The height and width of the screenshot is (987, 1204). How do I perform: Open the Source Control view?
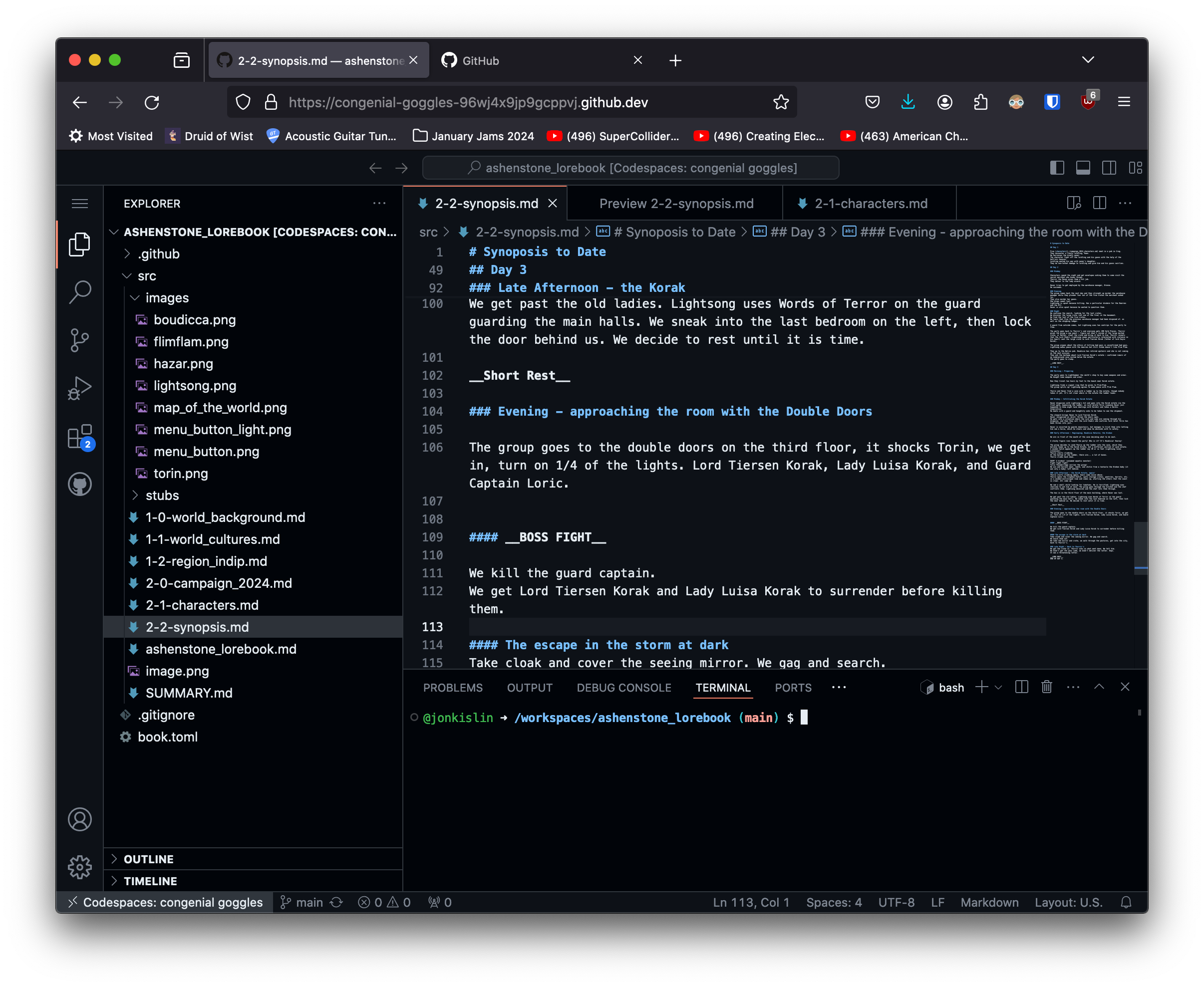click(x=80, y=340)
